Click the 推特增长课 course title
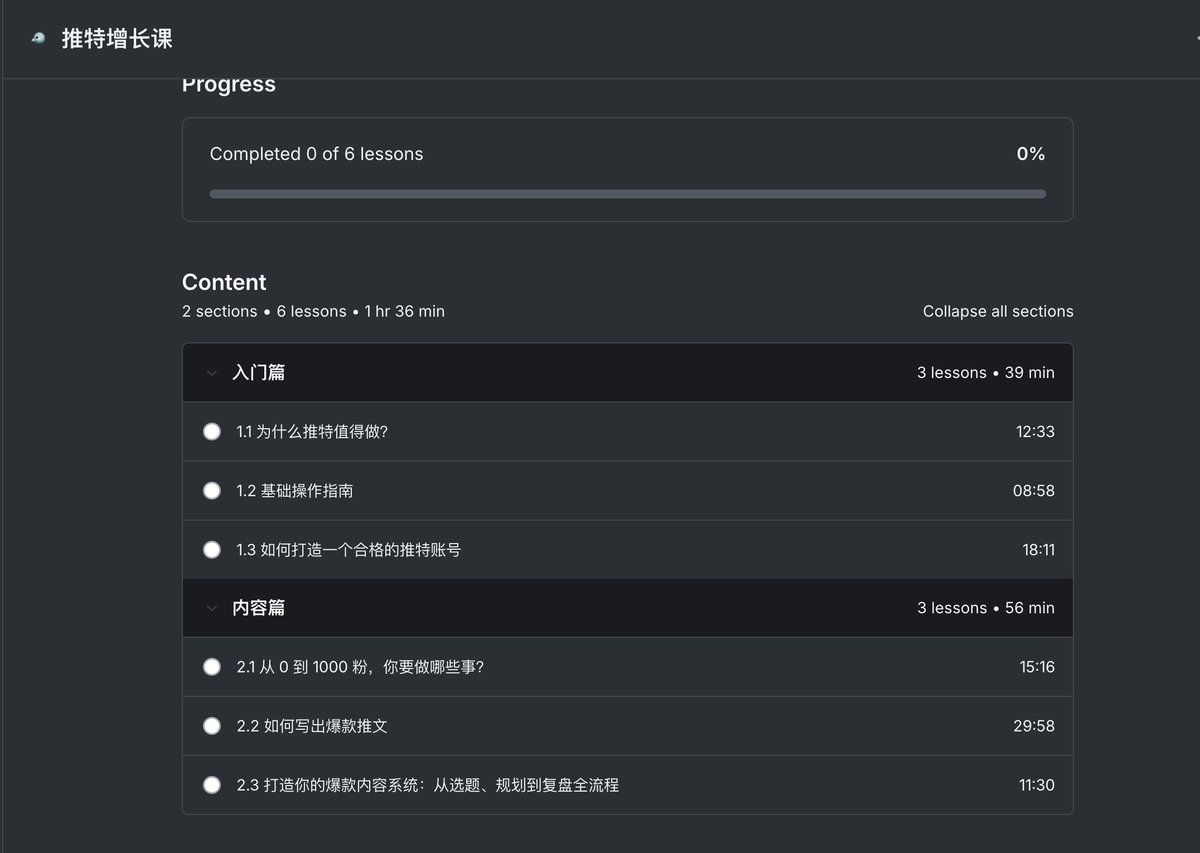 [117, 38]
